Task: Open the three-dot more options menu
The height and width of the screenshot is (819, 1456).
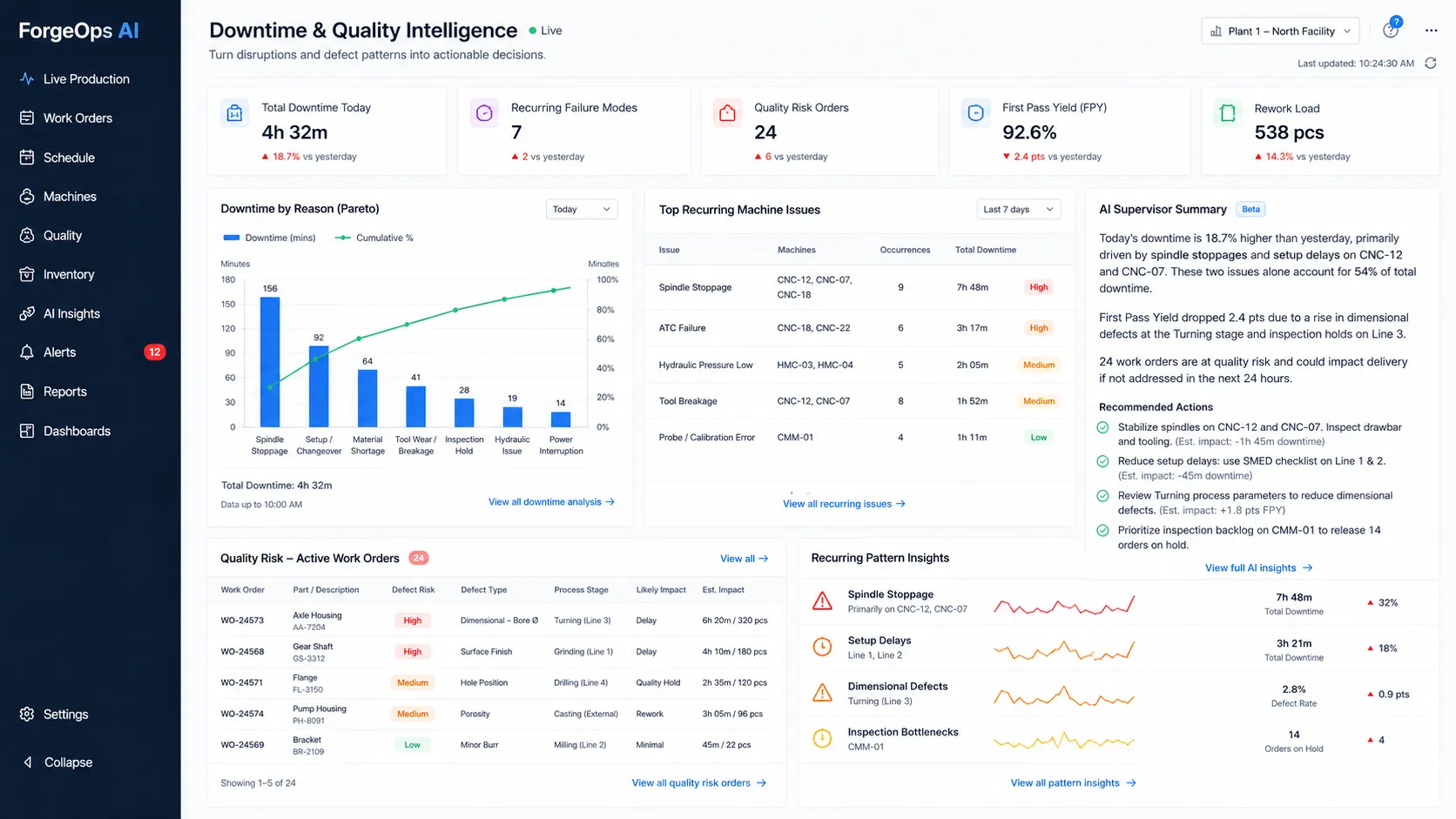Action: pos(1432,30)
